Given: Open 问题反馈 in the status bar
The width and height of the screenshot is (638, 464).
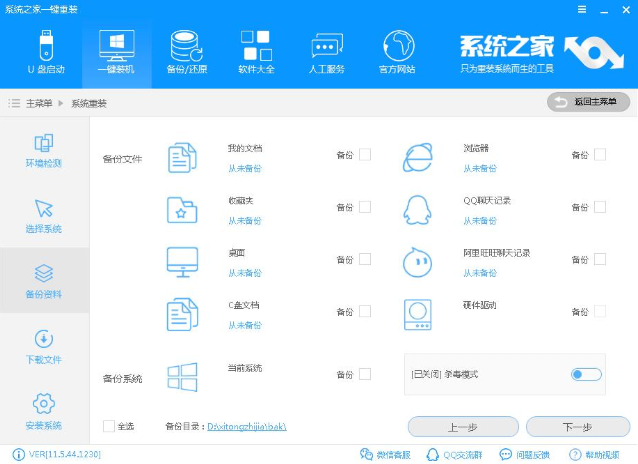Looking at the screenshot, I should (524, 455).
